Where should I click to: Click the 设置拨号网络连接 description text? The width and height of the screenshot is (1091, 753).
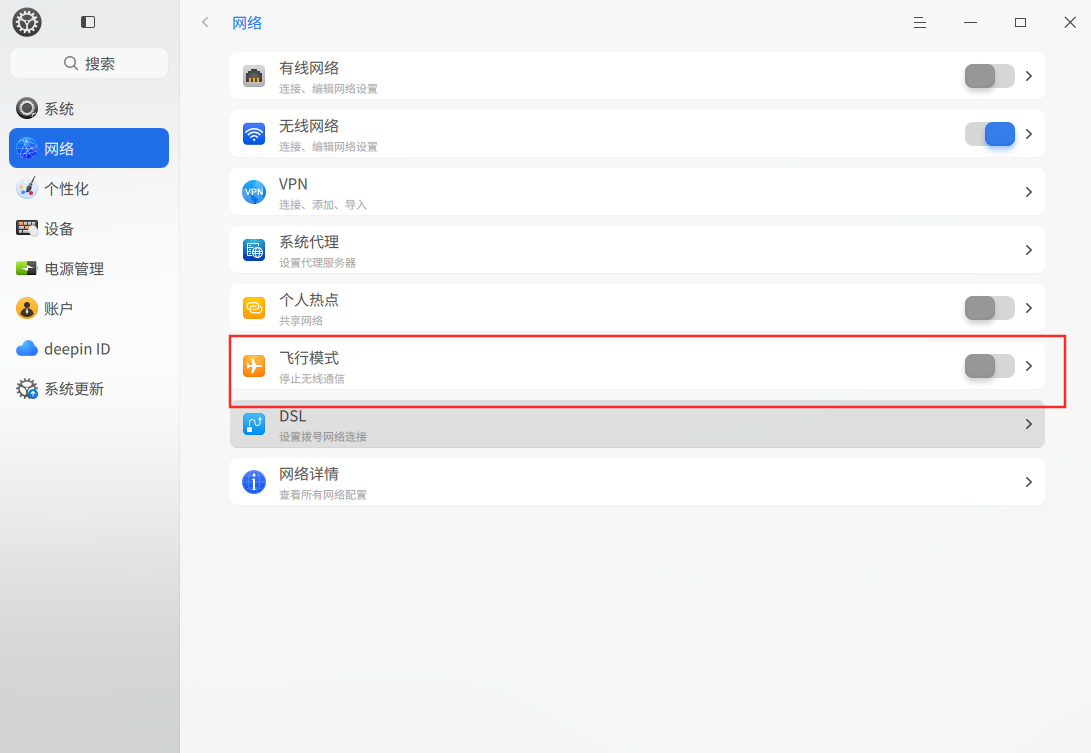323,437
